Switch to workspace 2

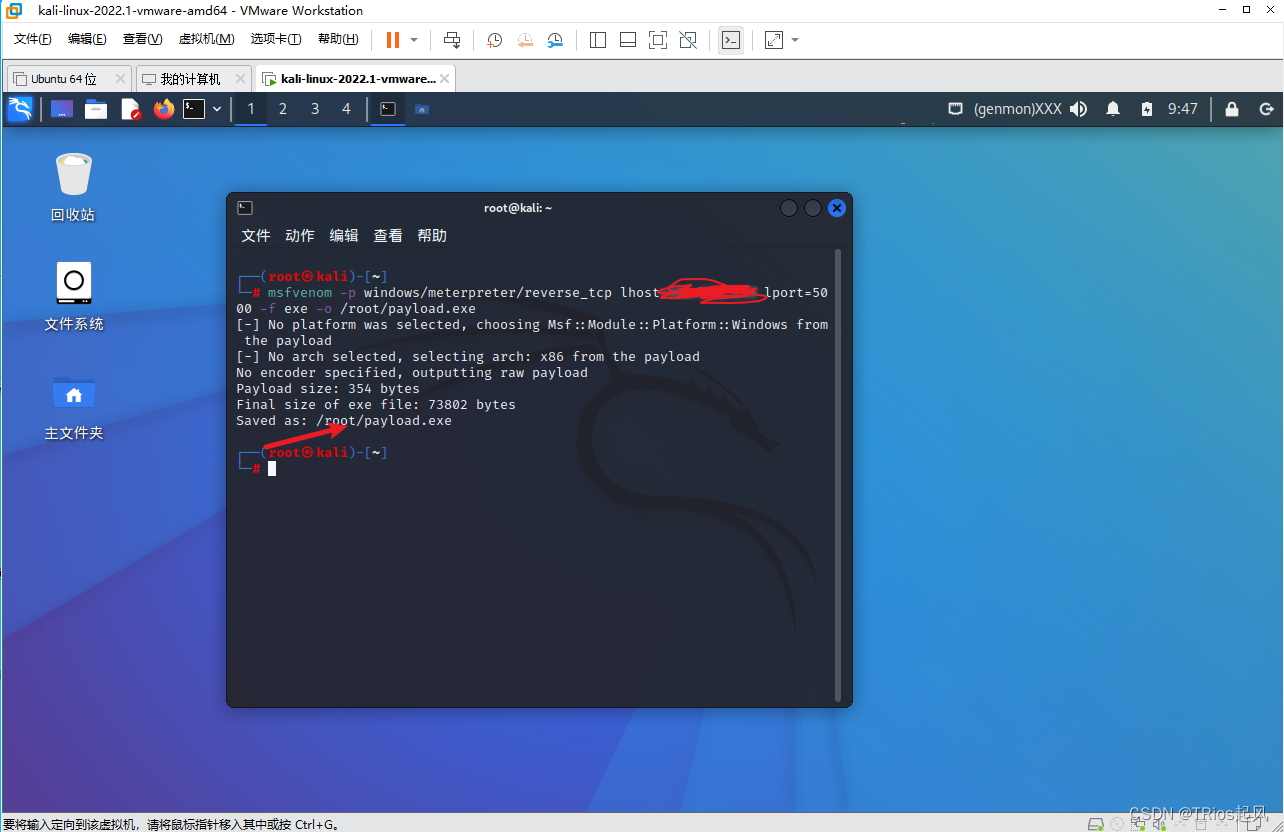click(283, 109)
